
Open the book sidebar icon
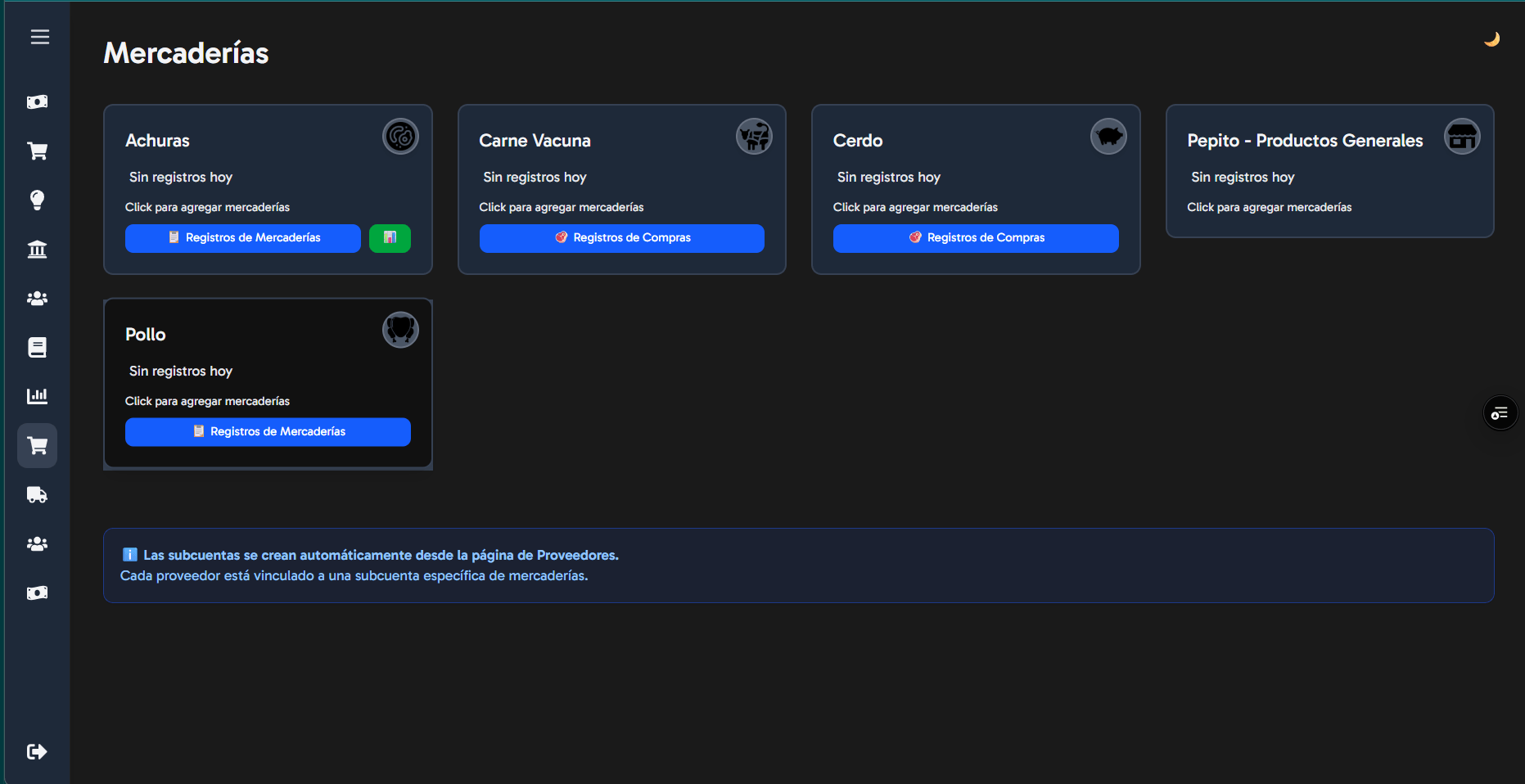[37, 348]
